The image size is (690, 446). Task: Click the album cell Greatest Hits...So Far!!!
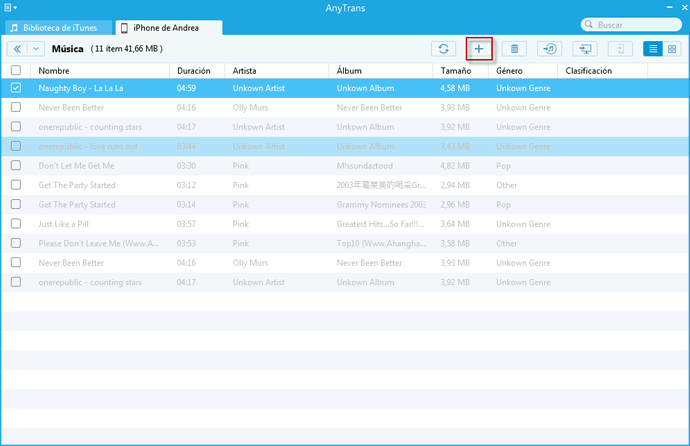(x=381, y=224)
